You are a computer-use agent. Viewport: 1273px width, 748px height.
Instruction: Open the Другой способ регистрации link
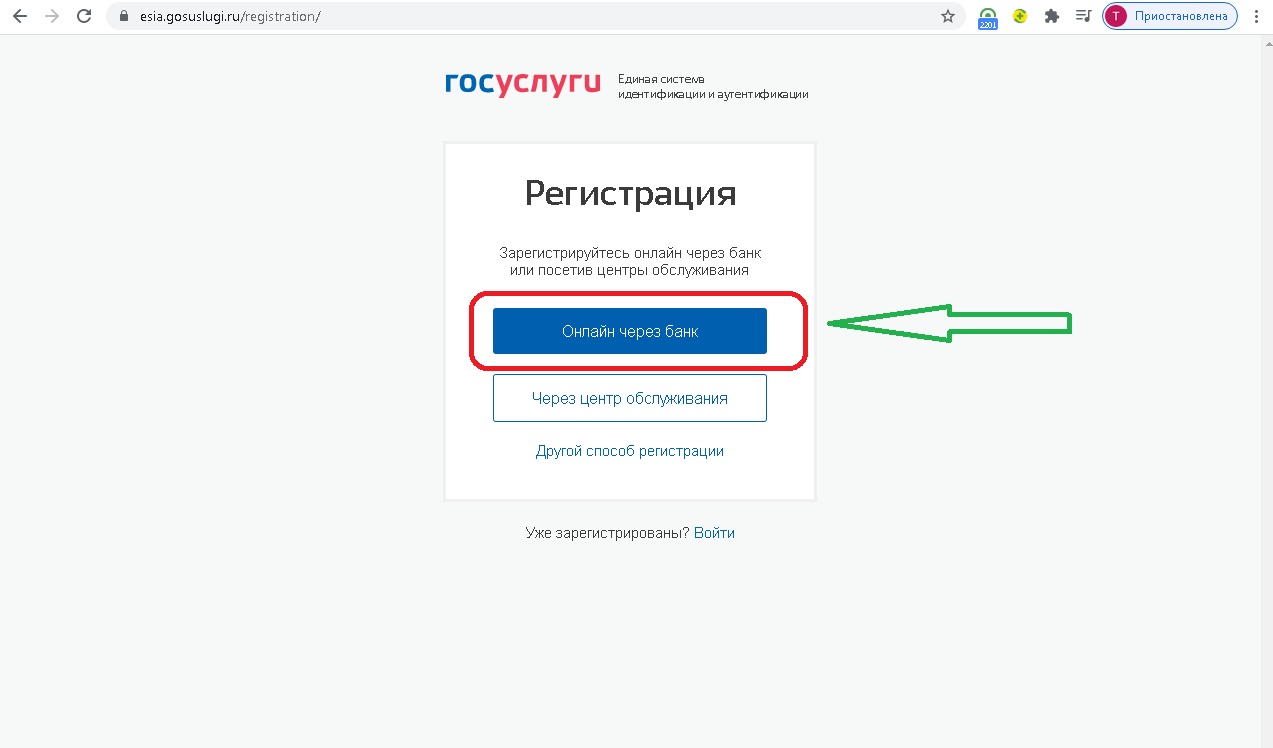pos(630,451)
